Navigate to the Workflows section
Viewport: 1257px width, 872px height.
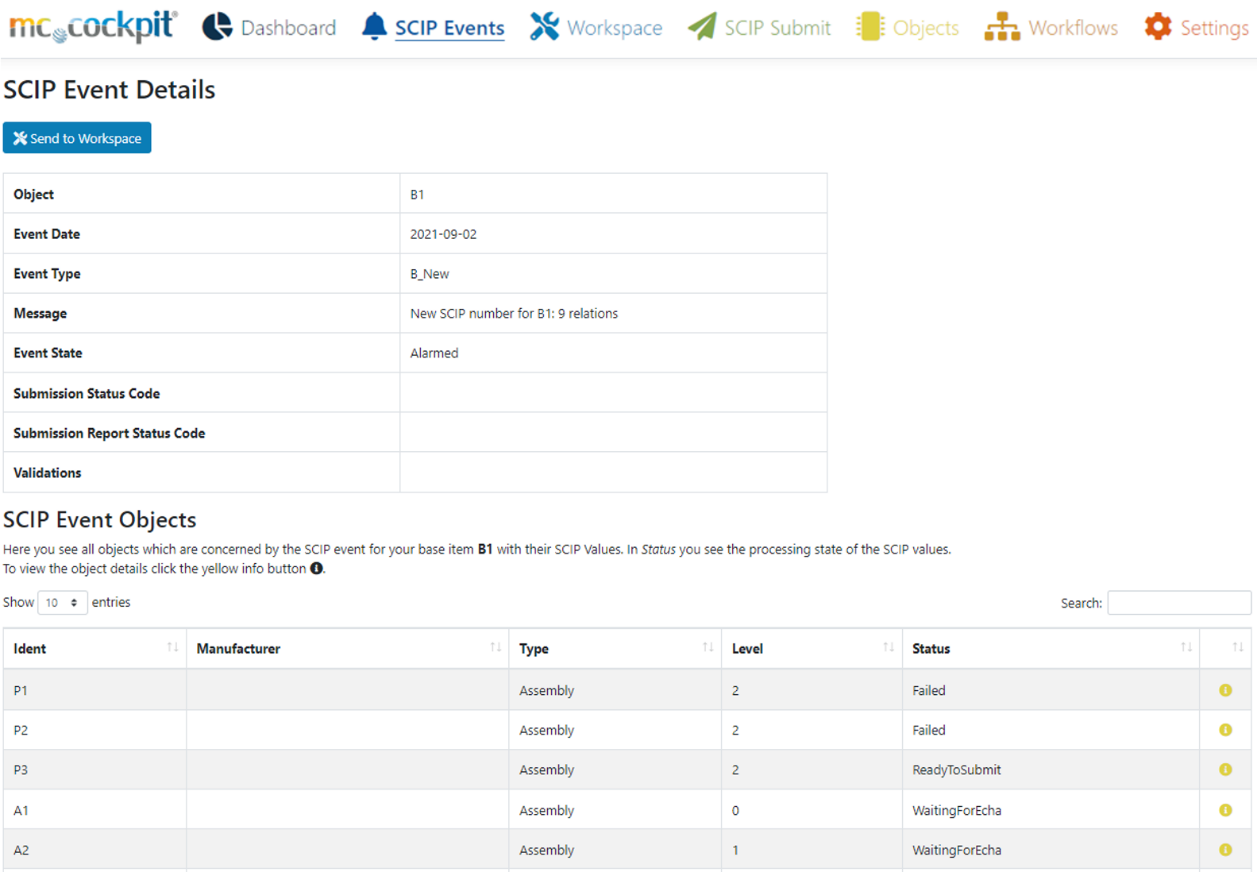point(1051,27)
